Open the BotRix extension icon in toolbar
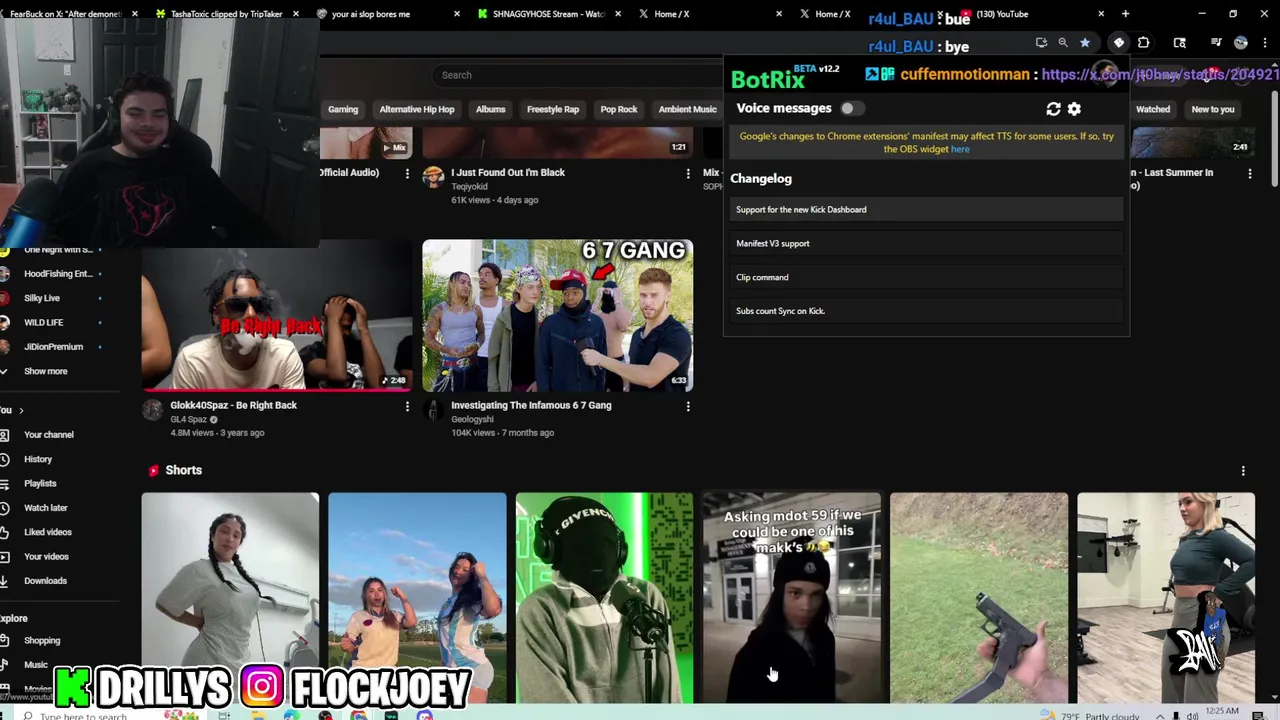 [1119, 43]
